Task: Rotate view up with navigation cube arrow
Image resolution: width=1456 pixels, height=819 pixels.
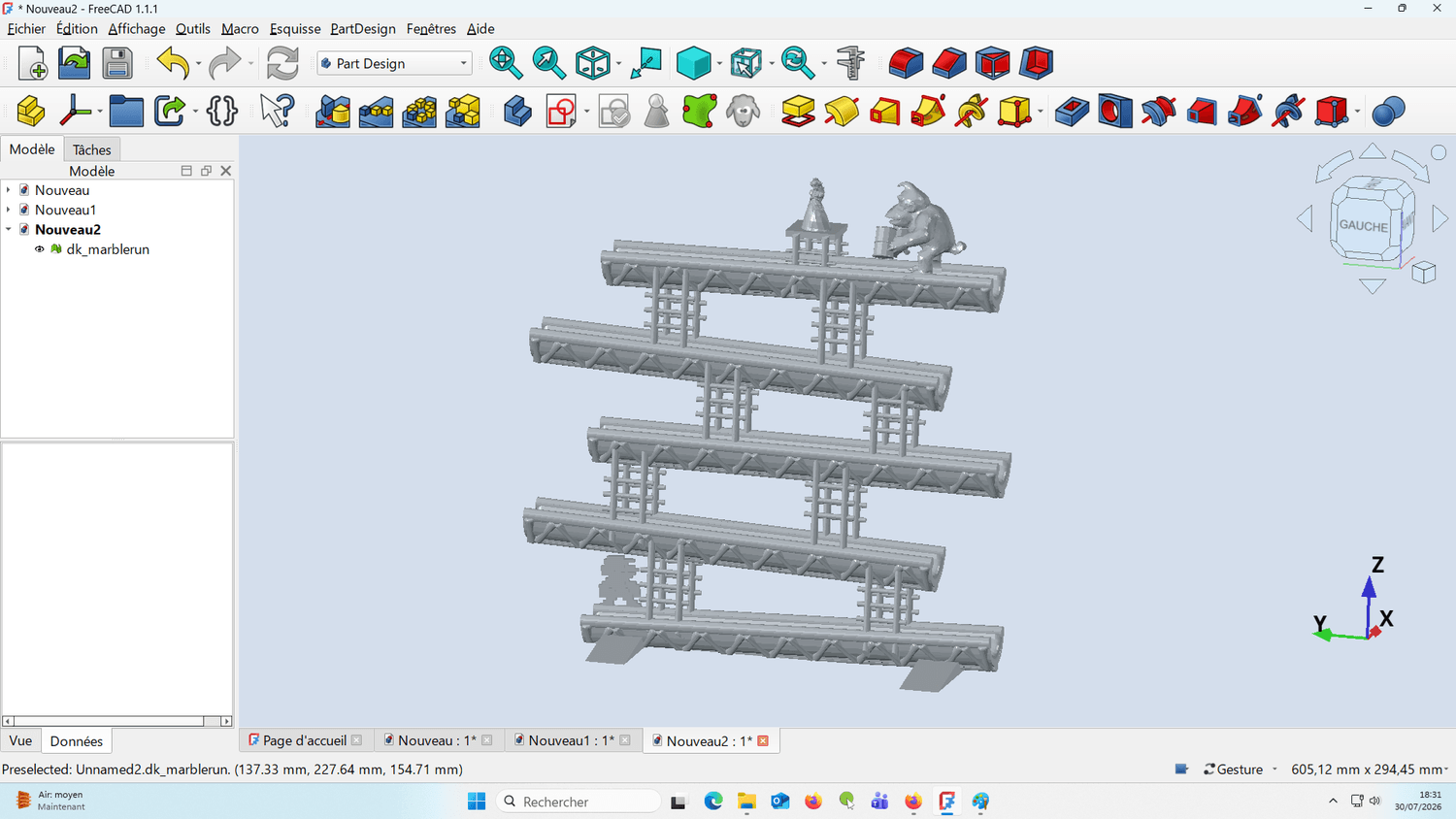Action: [1373, 150]
